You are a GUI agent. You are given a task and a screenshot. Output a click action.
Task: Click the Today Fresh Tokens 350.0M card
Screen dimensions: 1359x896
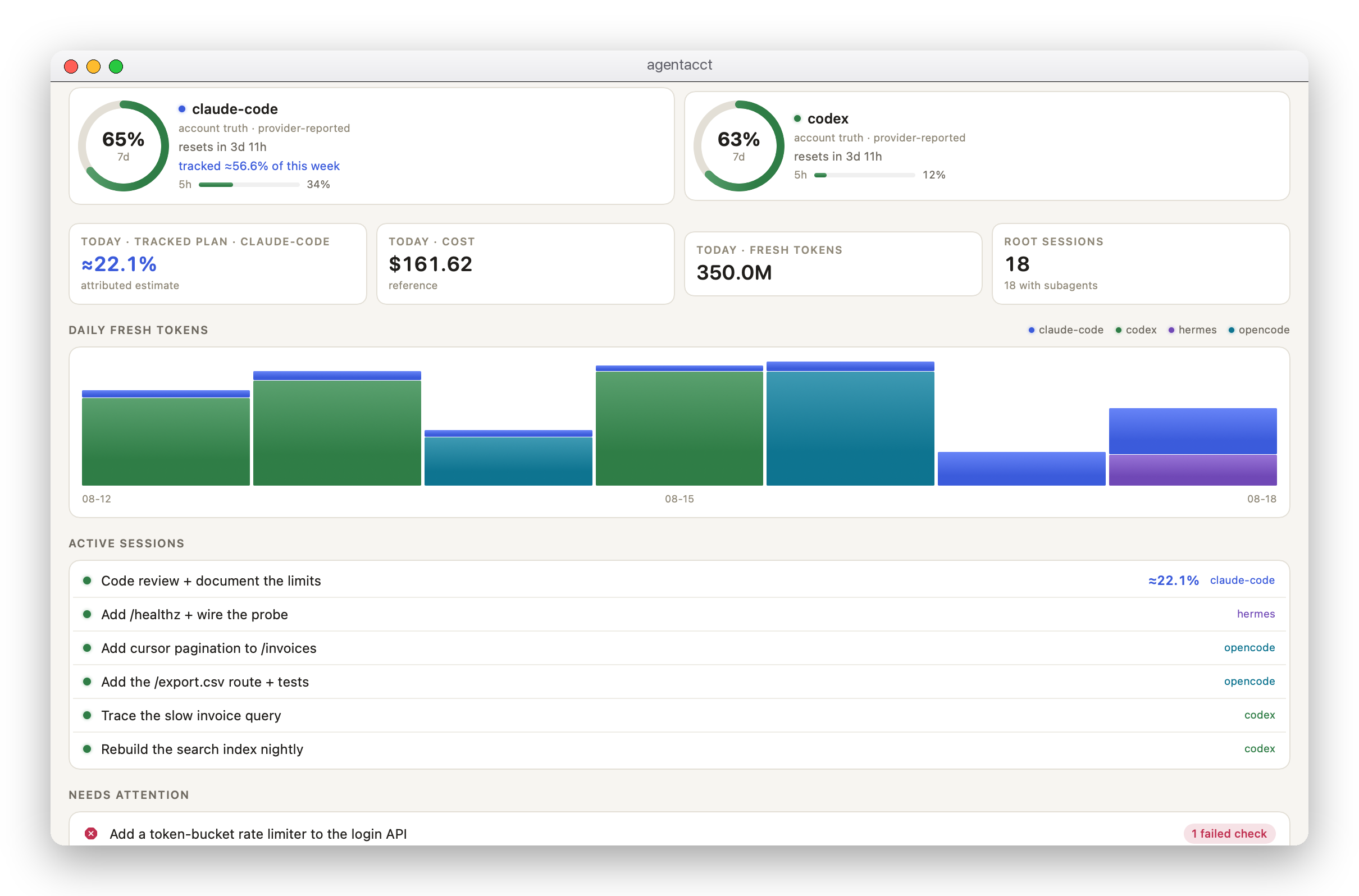[833, 263]
